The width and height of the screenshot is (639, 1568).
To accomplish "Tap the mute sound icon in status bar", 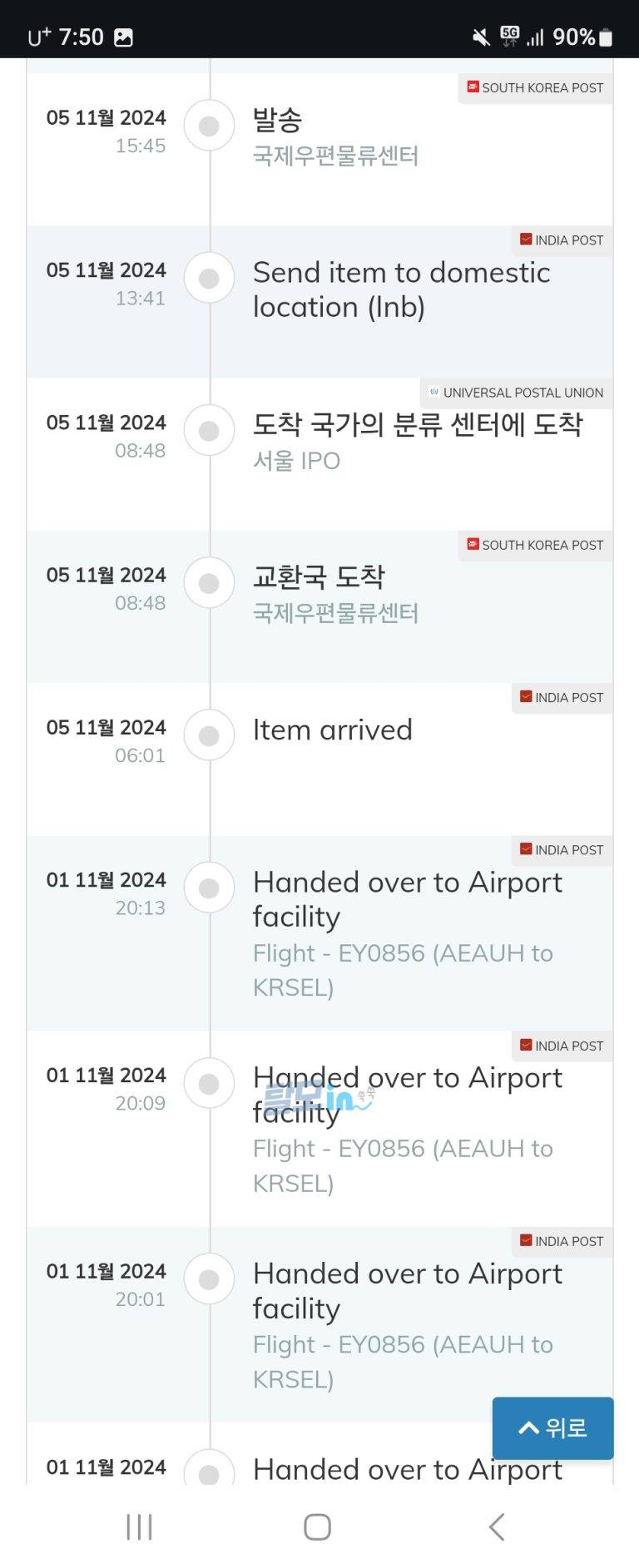I will pyautogui.click(x=481, y=37).
